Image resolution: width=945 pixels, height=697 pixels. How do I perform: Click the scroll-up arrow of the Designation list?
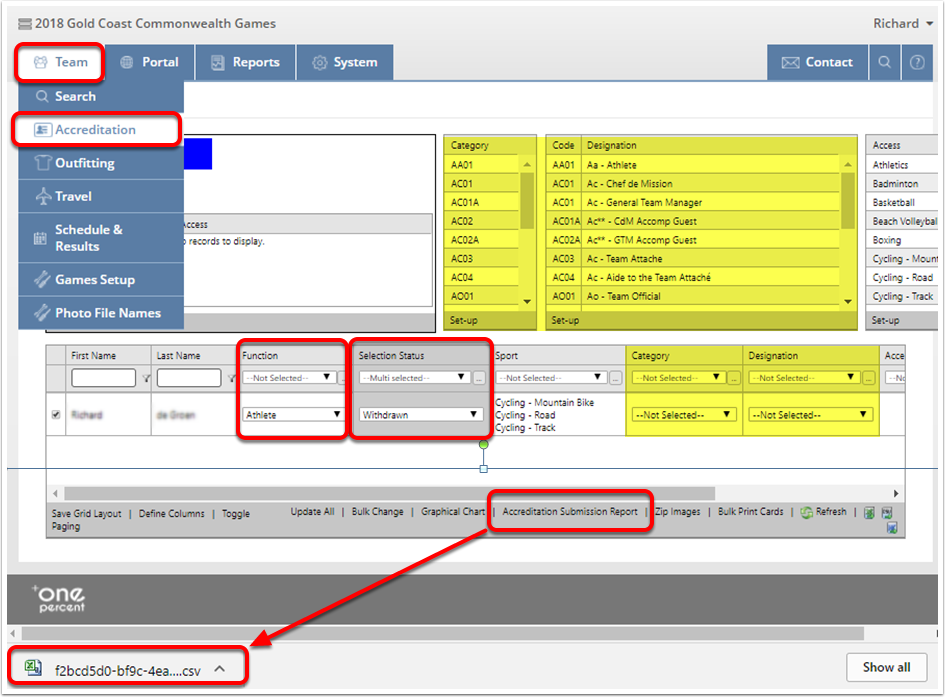pyautogui.click(x=848, y=164)
